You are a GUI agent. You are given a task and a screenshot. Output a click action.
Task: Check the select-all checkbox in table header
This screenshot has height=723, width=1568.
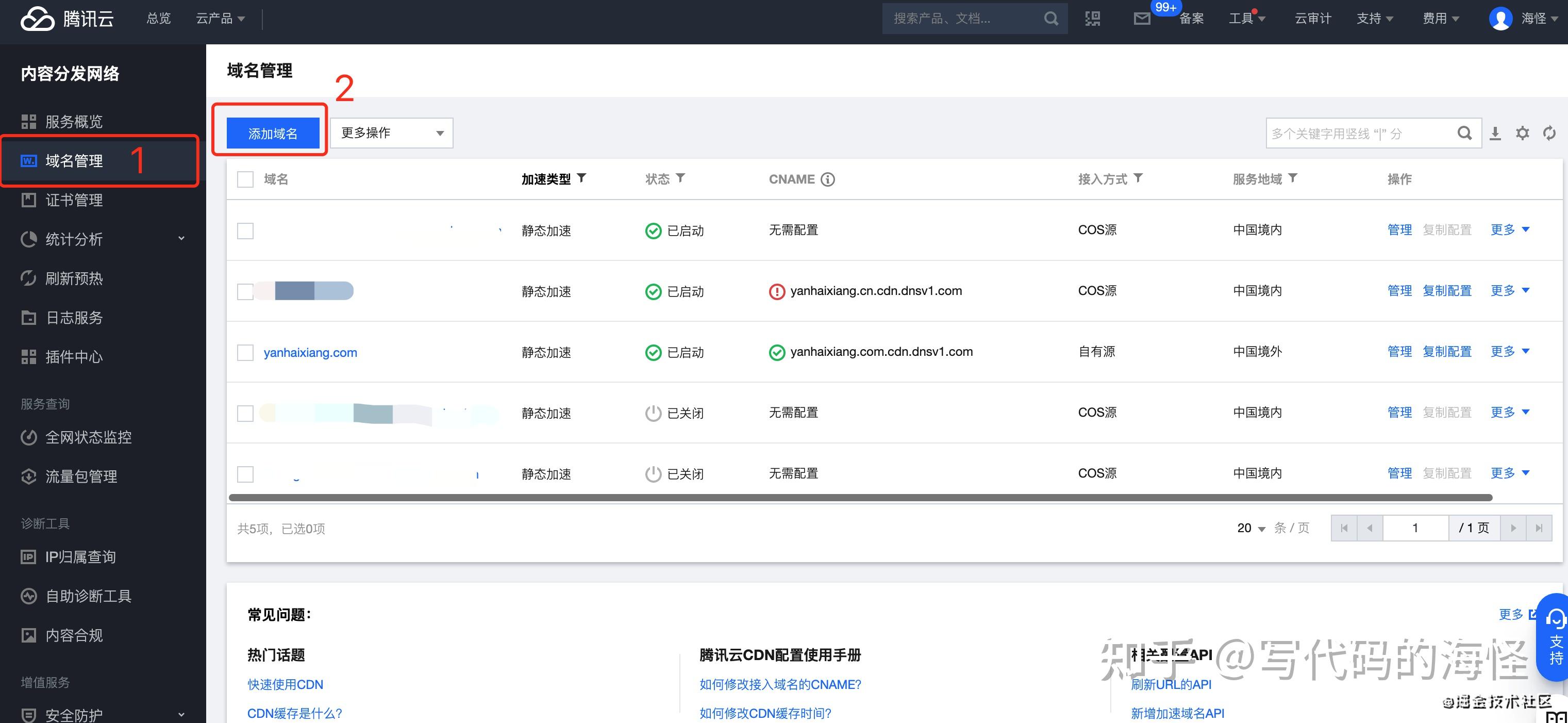tap(245, 179)
